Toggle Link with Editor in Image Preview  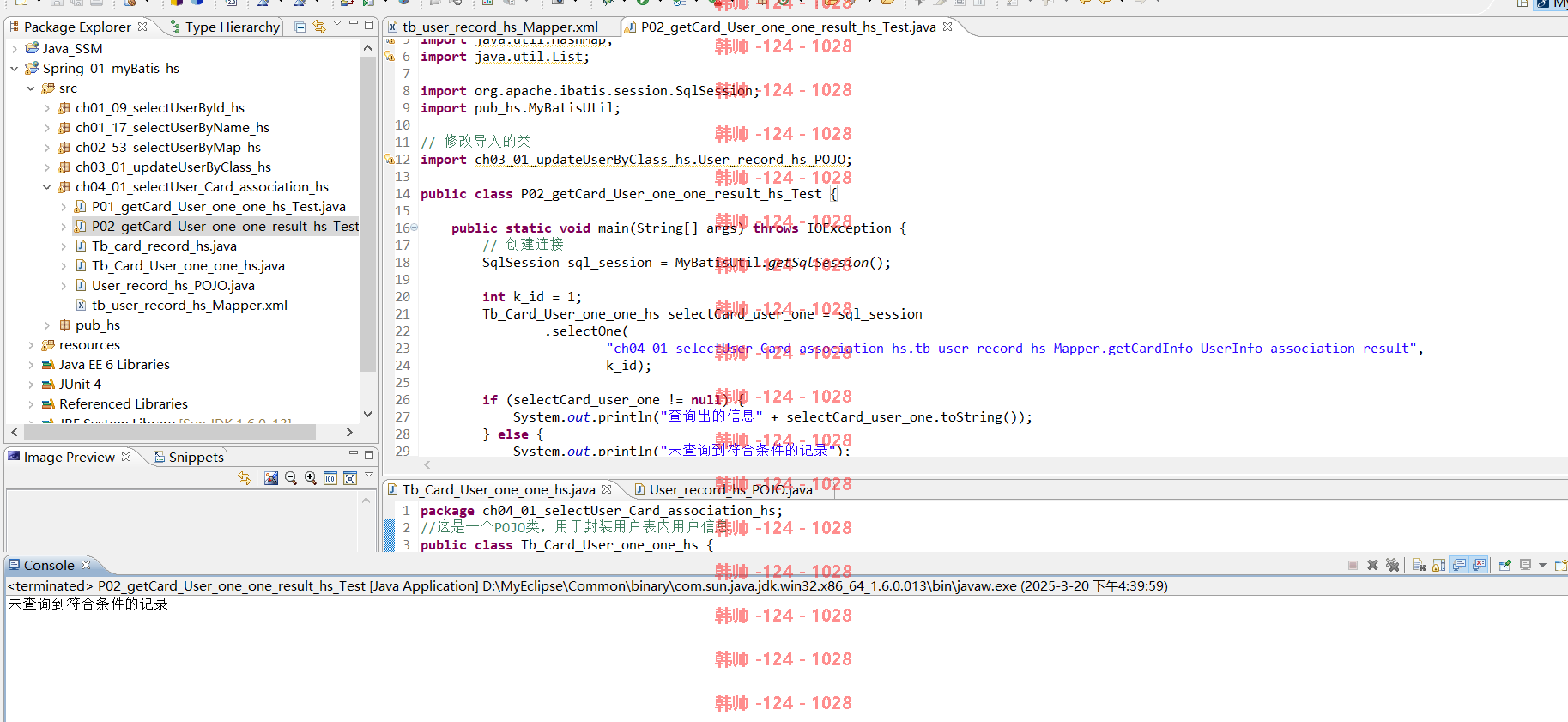[245, 478]
